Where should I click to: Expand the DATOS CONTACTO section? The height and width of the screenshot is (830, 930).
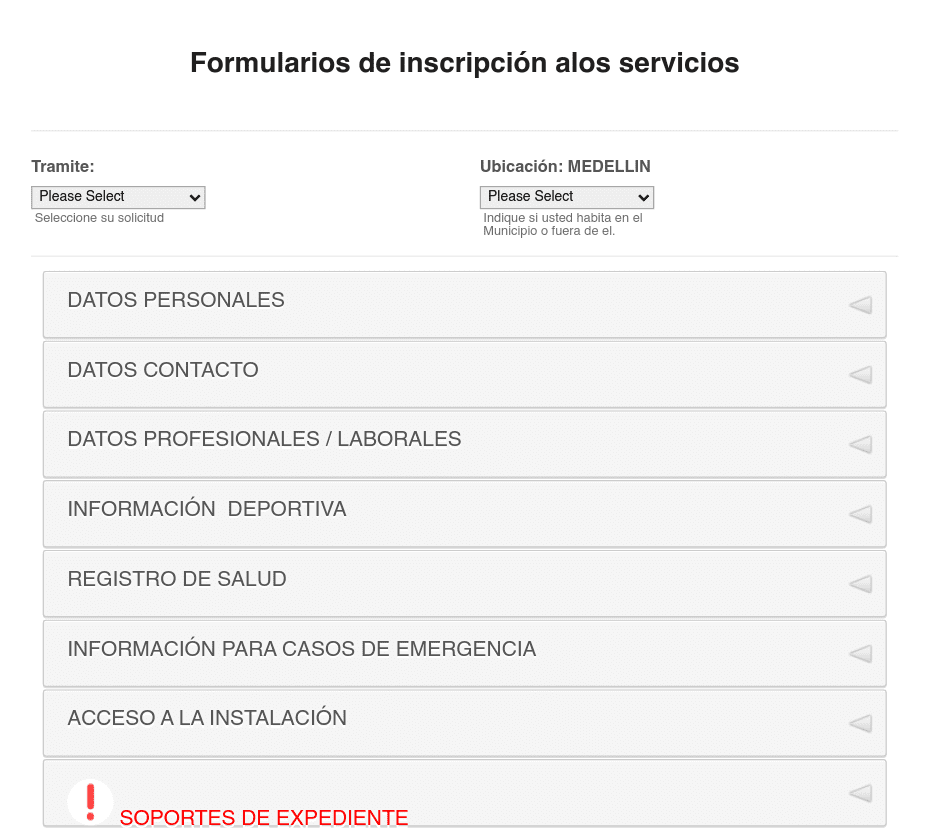(464, 374)
